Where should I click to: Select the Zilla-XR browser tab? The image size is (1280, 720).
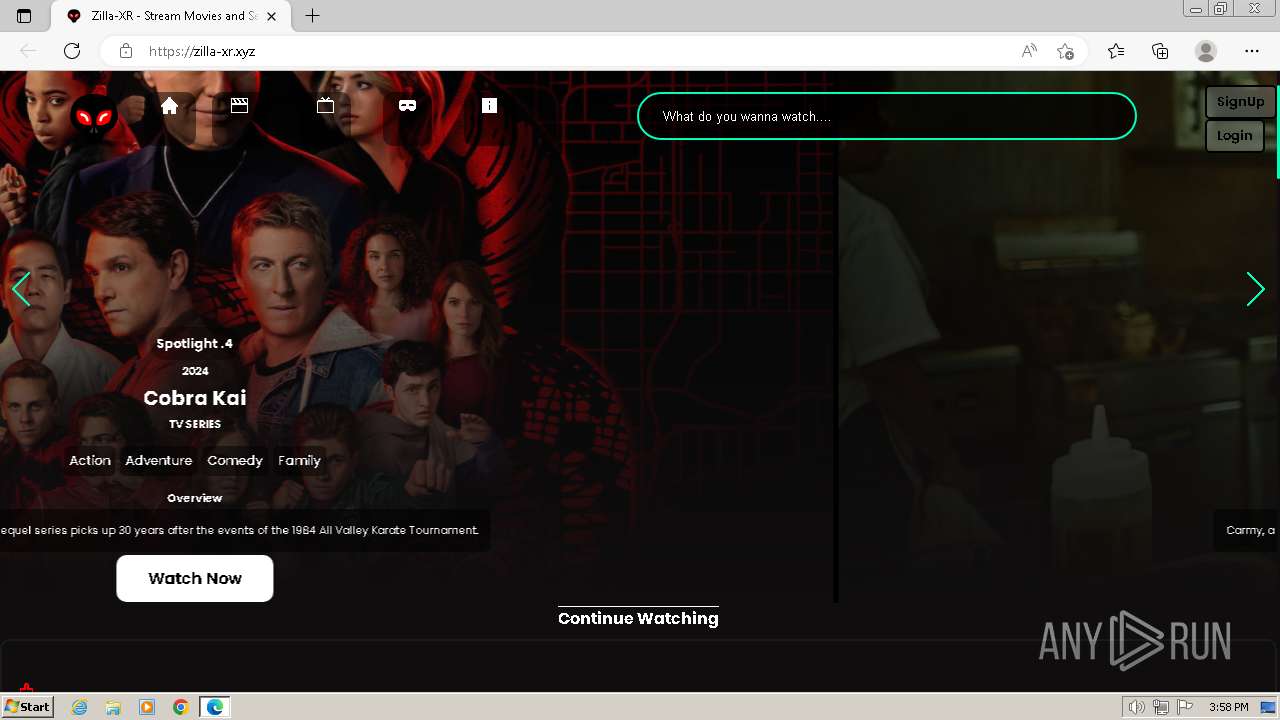click(x=173, y=16)
